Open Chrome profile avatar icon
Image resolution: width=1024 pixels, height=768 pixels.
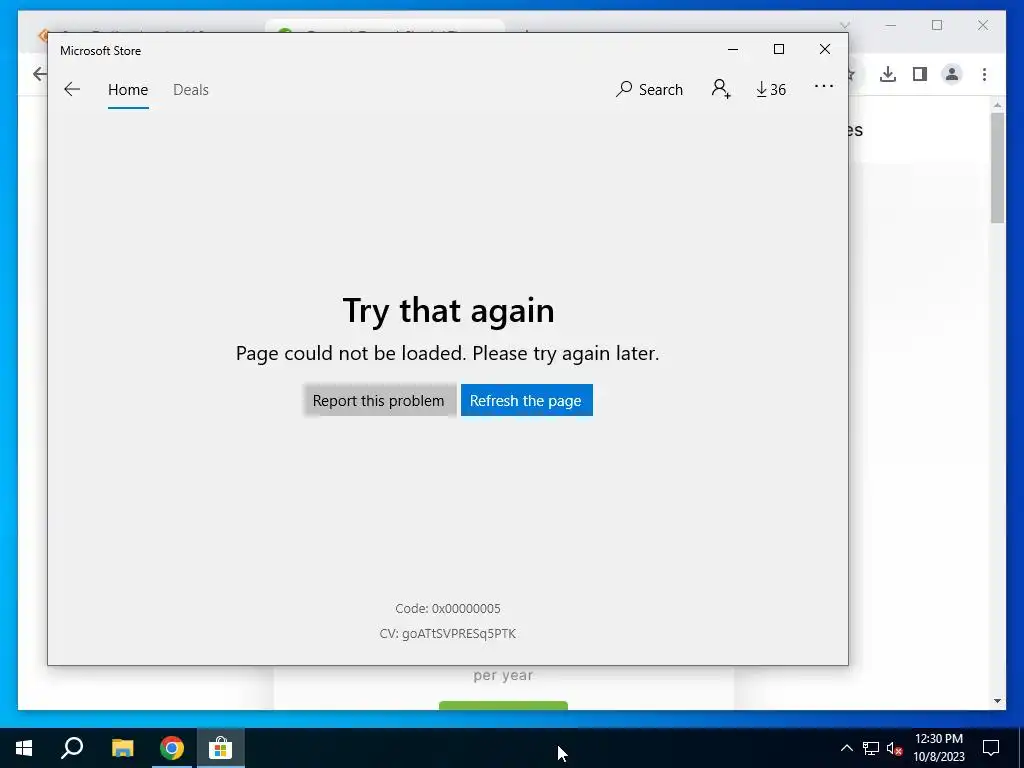tap(952, 74)
